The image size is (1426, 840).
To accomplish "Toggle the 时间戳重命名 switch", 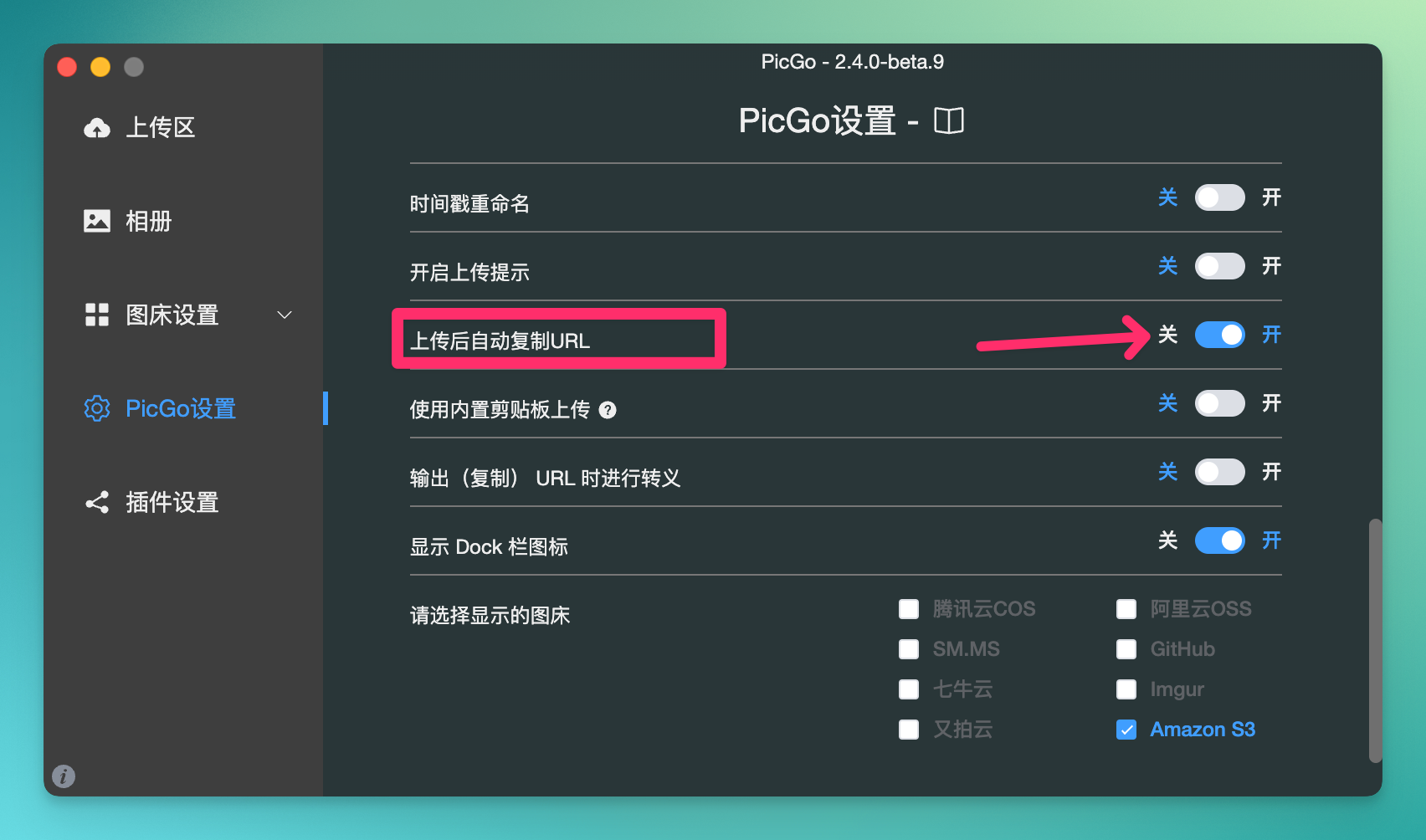I will 1219,197.
